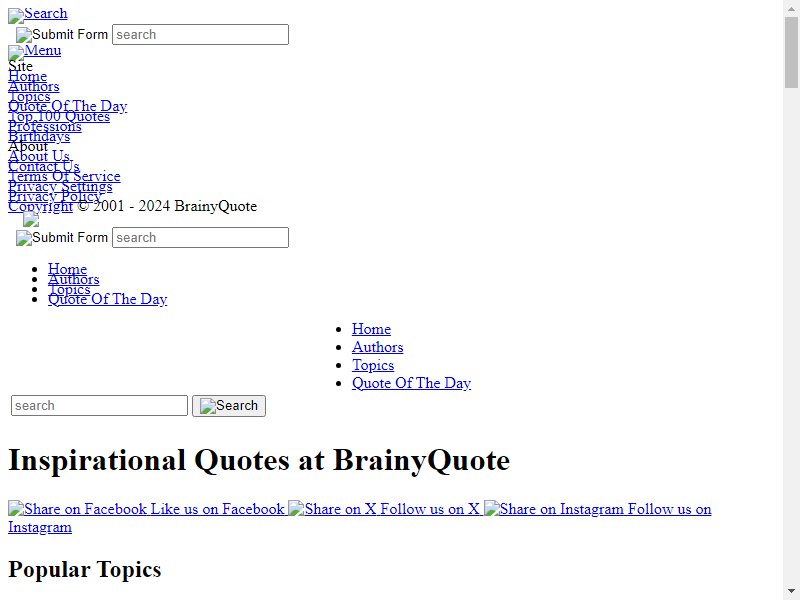
Task: Open the Copyright link
Action: [x=41, y=206]
